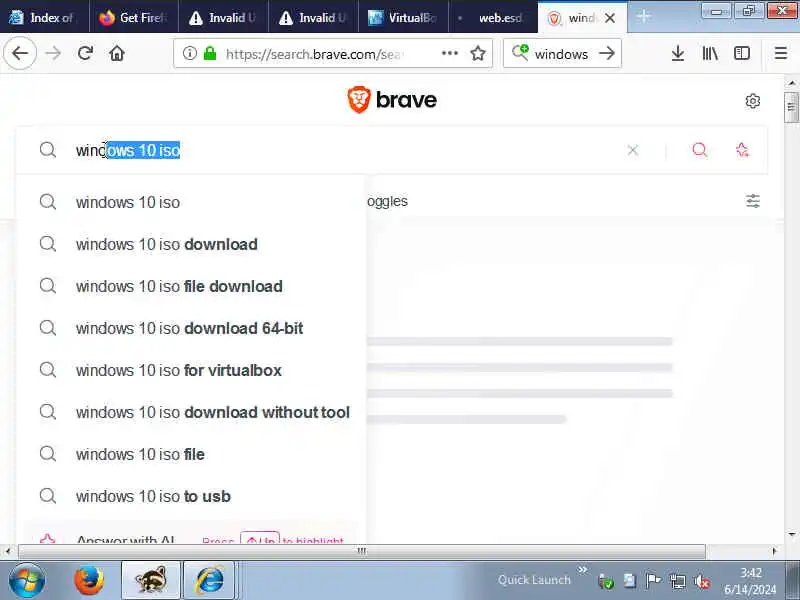The width and height of the screenshot is (800, 600).
Task: Show site information icon in address bar
Action: 190,53
